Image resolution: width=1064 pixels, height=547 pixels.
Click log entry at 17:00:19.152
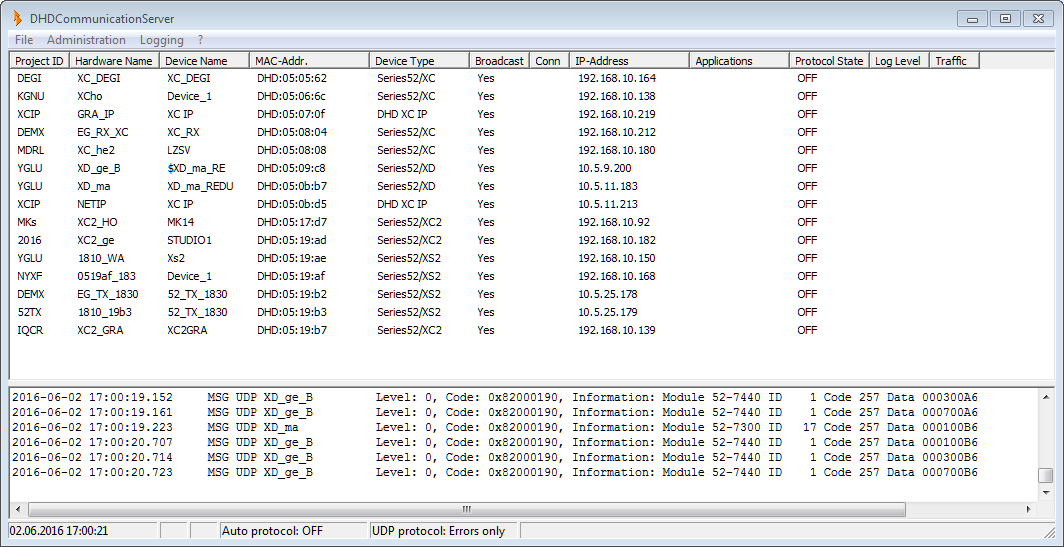495,397
